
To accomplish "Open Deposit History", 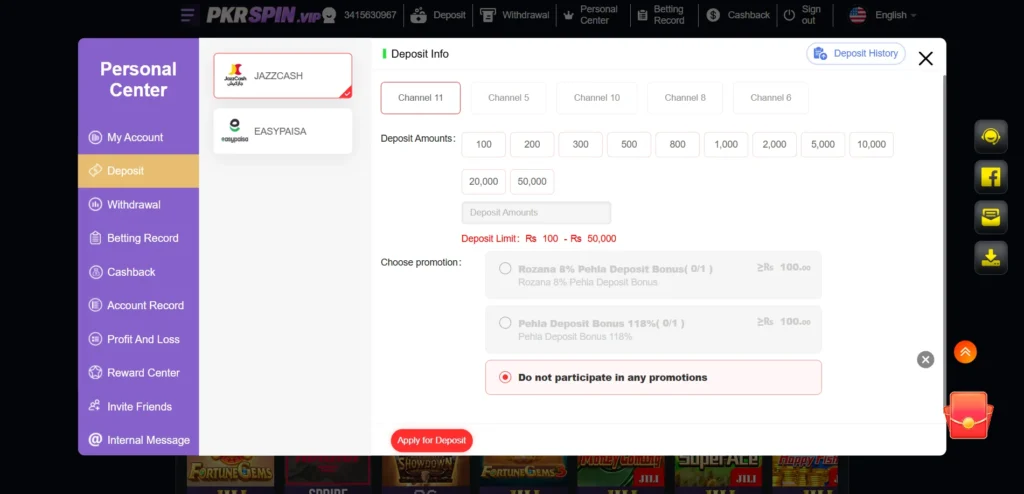I will tap(856, 54).
